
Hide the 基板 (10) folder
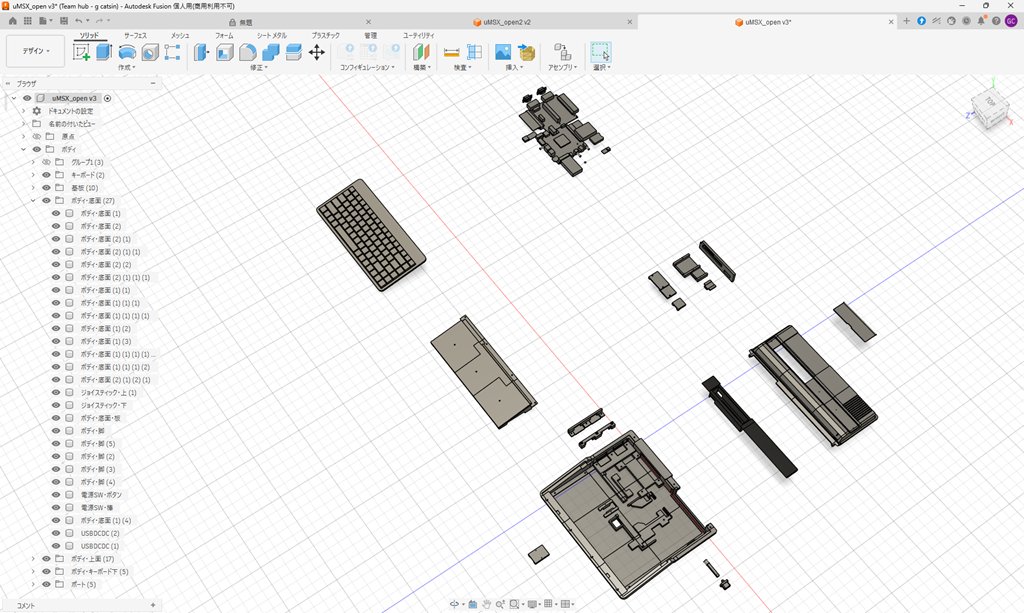point(46,187)
